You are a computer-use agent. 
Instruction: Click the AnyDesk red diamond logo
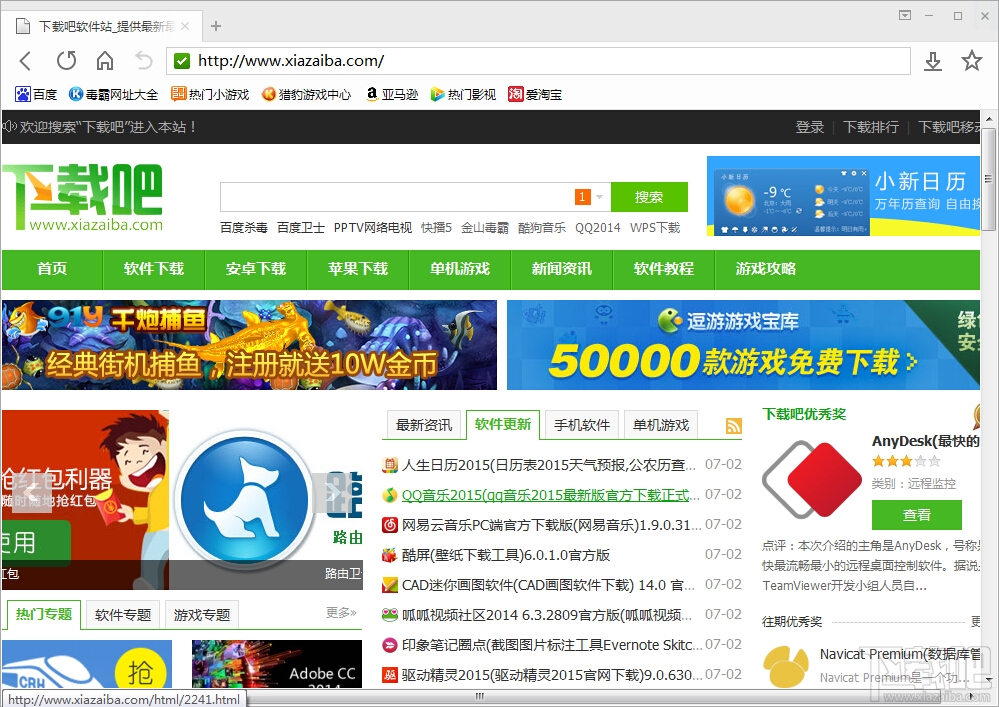pyautogui.click(x=812, y=480)
